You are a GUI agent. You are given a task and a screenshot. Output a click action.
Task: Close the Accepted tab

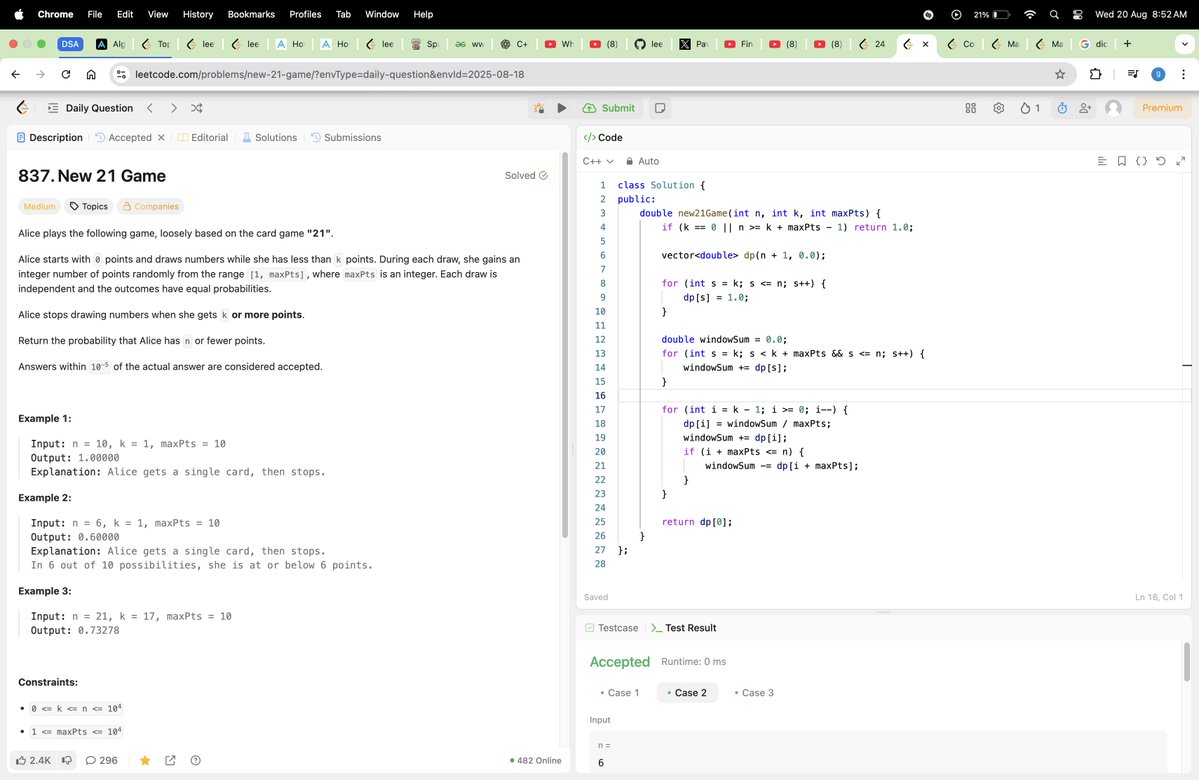point(161,138)
